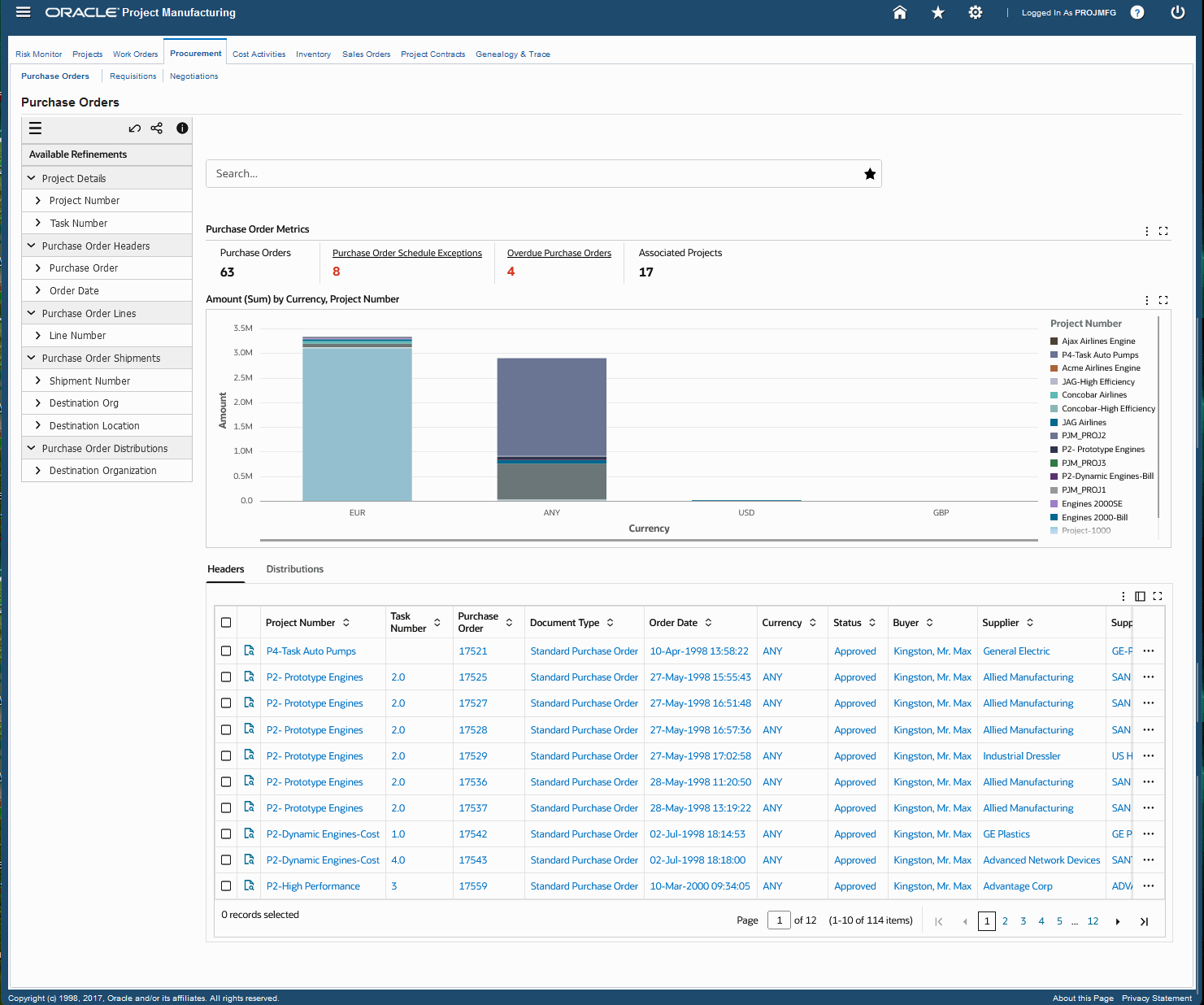Expand the Project Number refinement
This screenshot has height=1005, width=1204.
pos(37,200)
